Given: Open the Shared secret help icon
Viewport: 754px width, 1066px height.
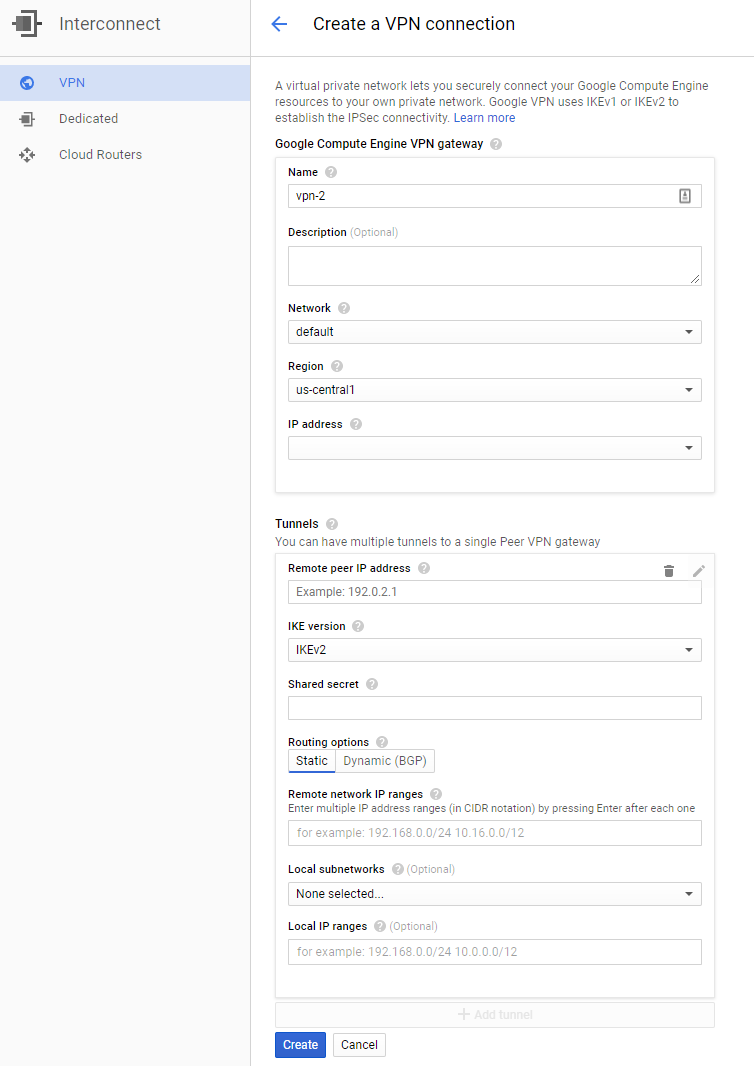Looking at the screenshot, I should (x=372, y=685).
